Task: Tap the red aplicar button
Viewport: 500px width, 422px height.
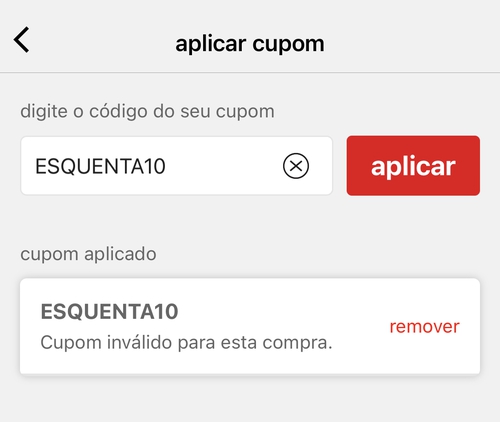Action: coord(413,166)
